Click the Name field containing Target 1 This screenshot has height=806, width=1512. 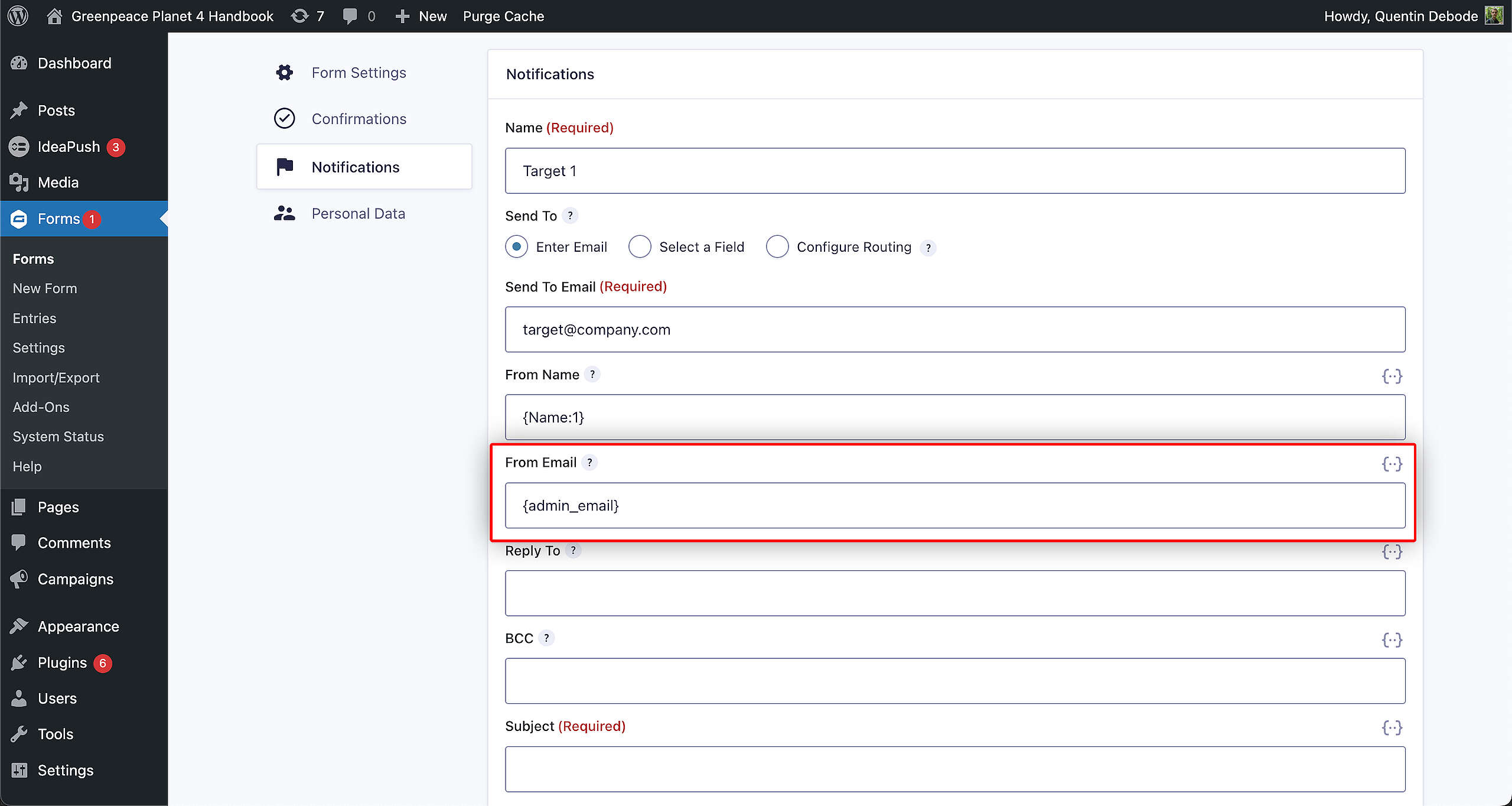pyautogui.click(x=955, y=171)
